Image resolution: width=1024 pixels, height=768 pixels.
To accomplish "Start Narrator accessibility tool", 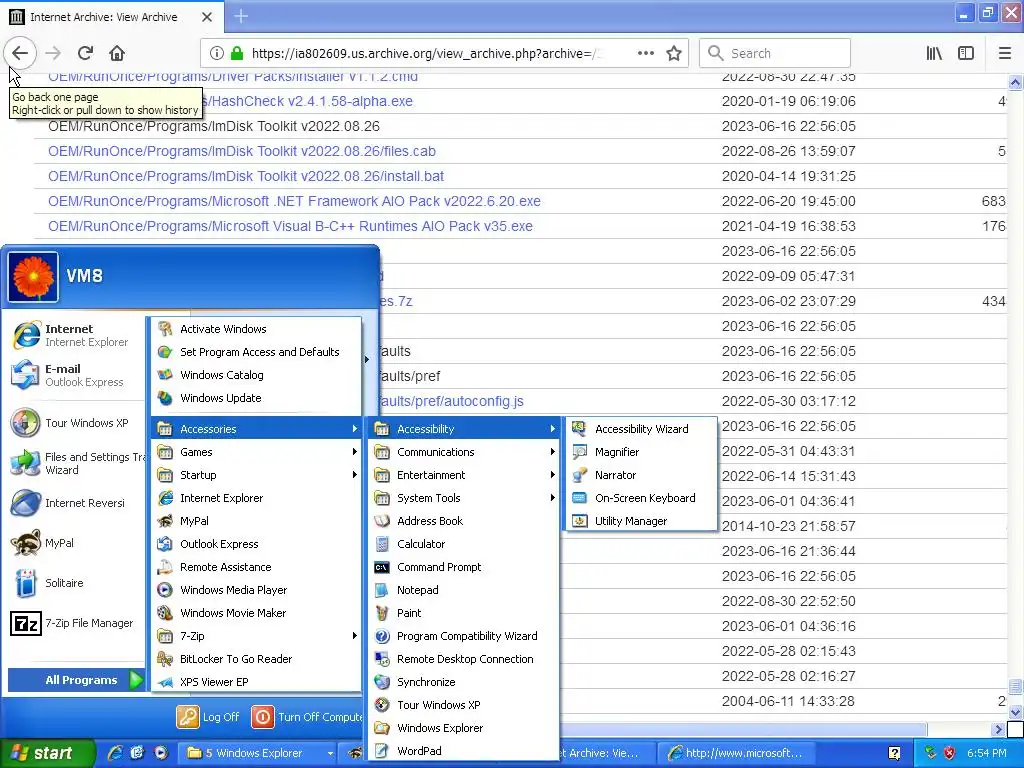I will 642,475.
